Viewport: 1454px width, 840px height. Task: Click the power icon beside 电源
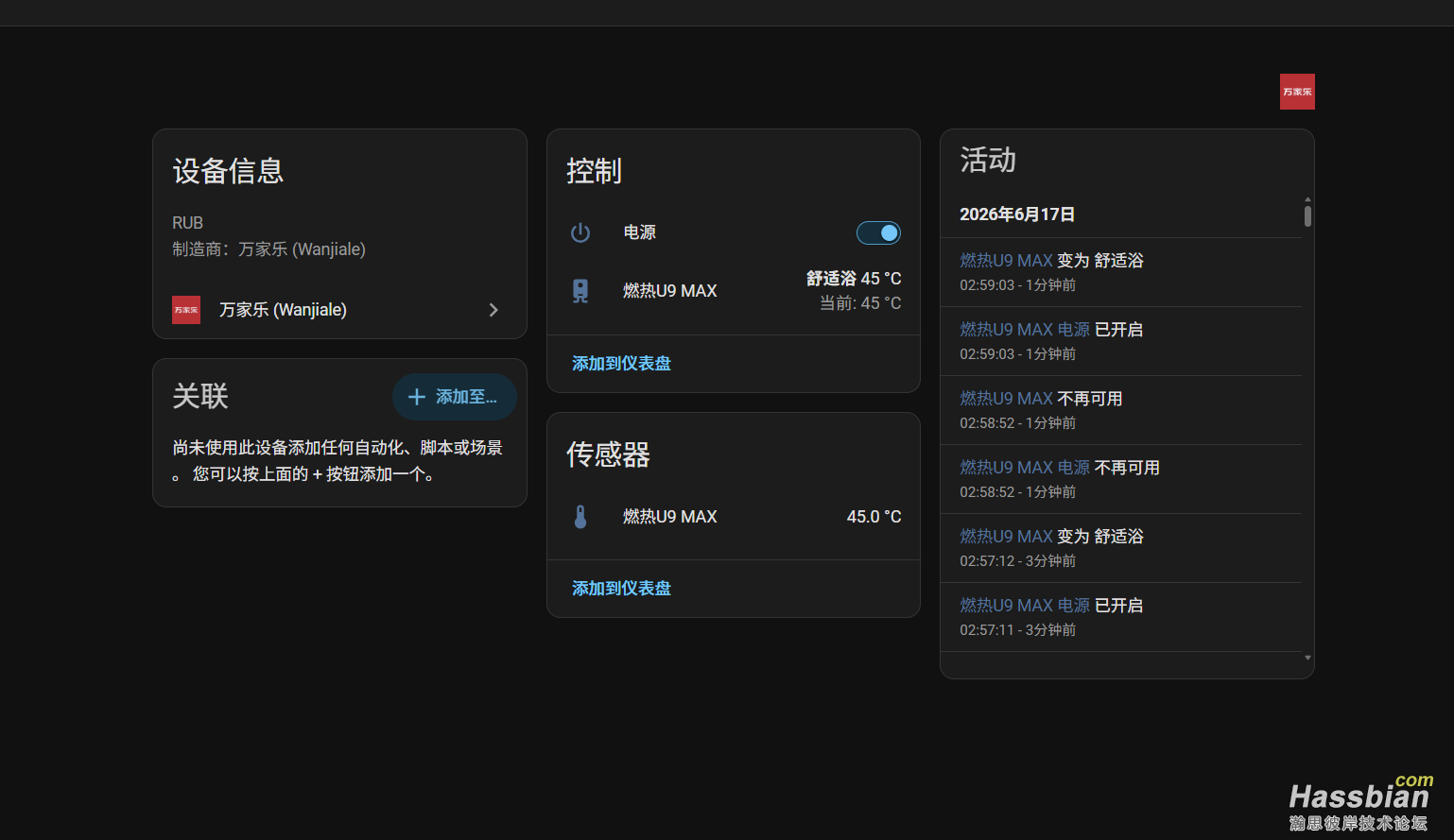click(x=580, y=232)
